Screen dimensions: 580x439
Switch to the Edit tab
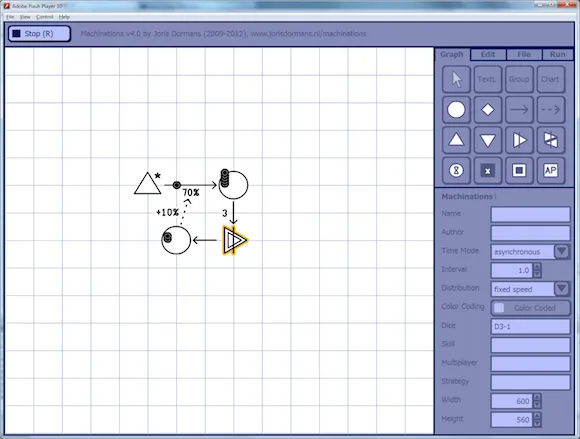488,55
